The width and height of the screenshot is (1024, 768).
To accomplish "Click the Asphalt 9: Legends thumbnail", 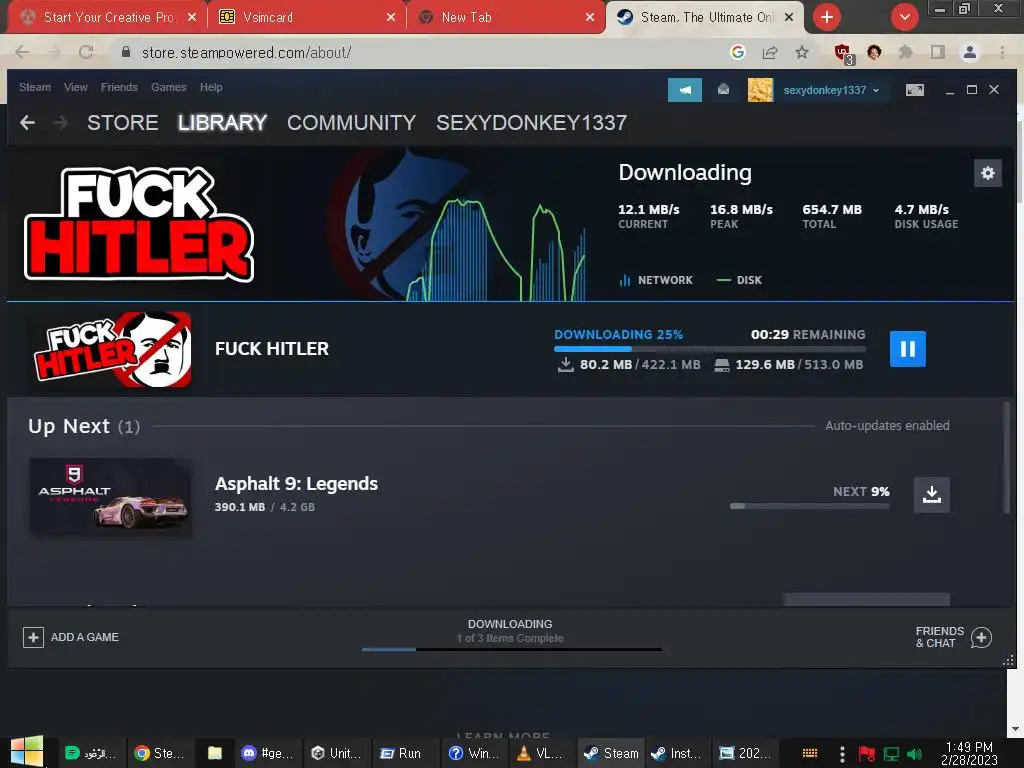I will 111,496.
